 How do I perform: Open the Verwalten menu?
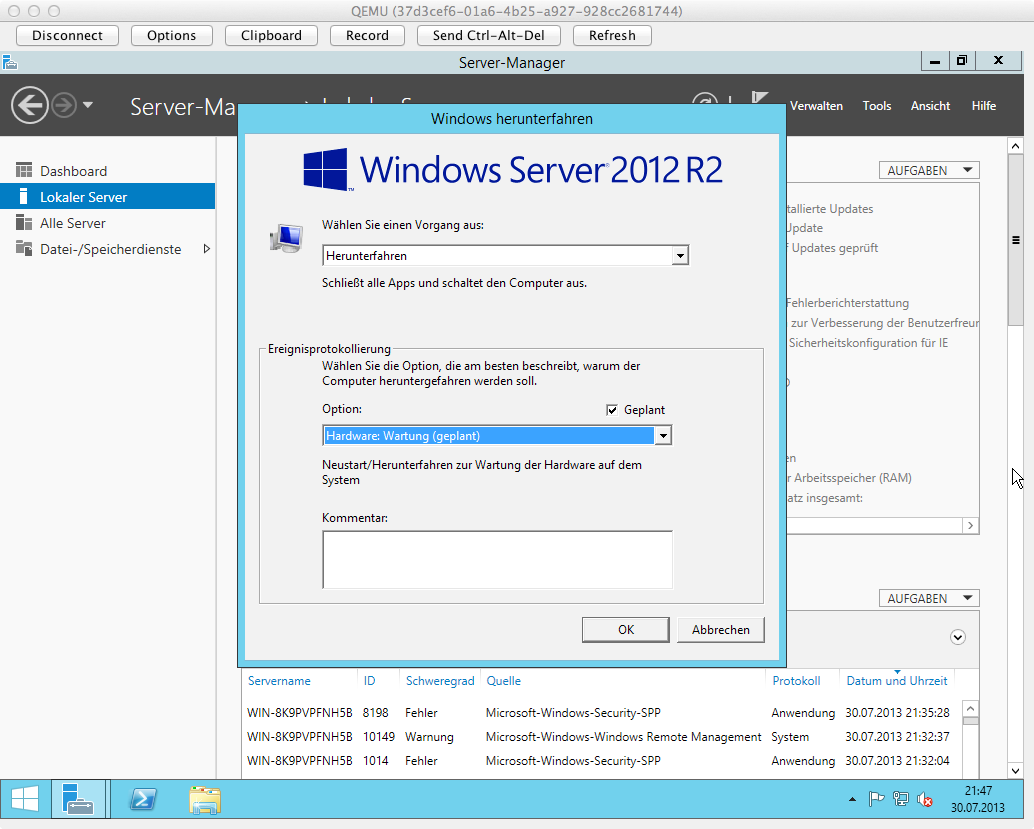[816, 106]
